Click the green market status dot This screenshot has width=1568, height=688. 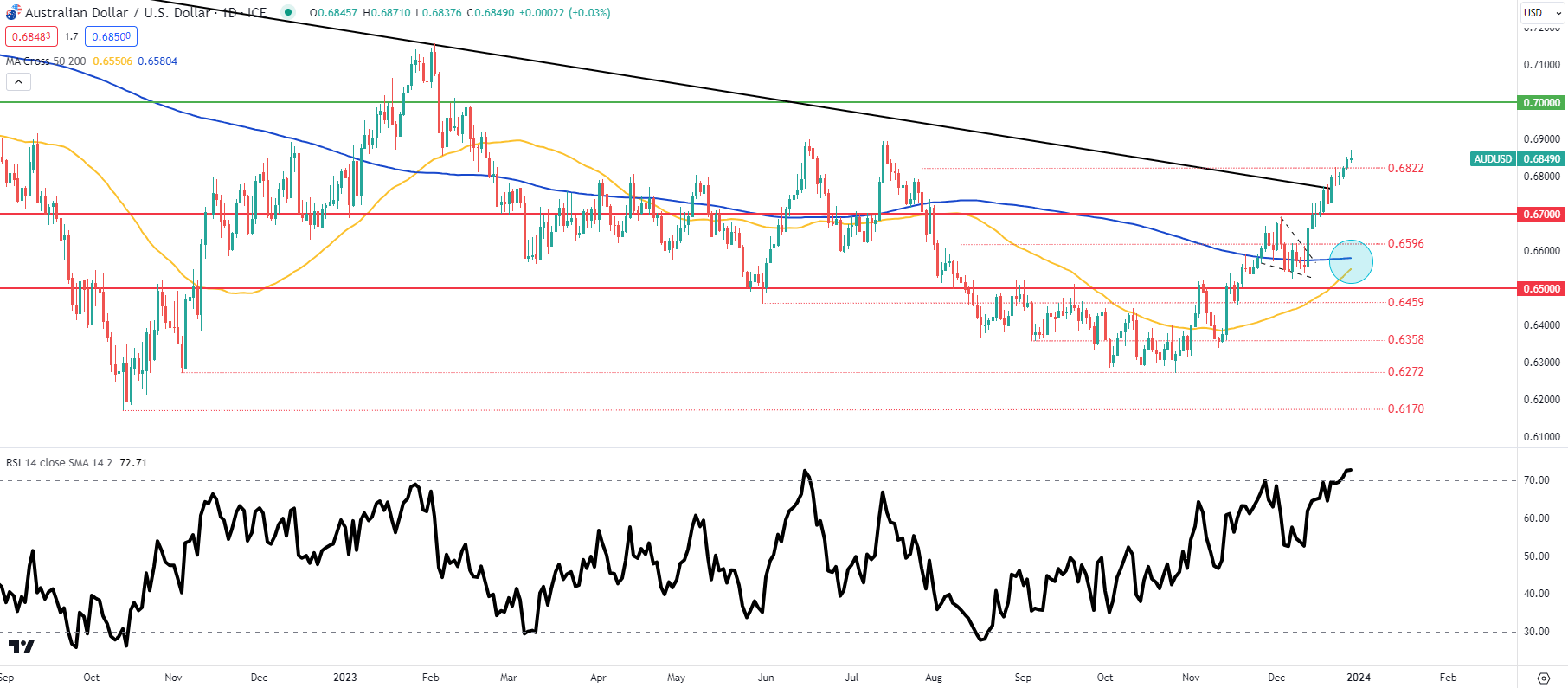coord(288,12)
